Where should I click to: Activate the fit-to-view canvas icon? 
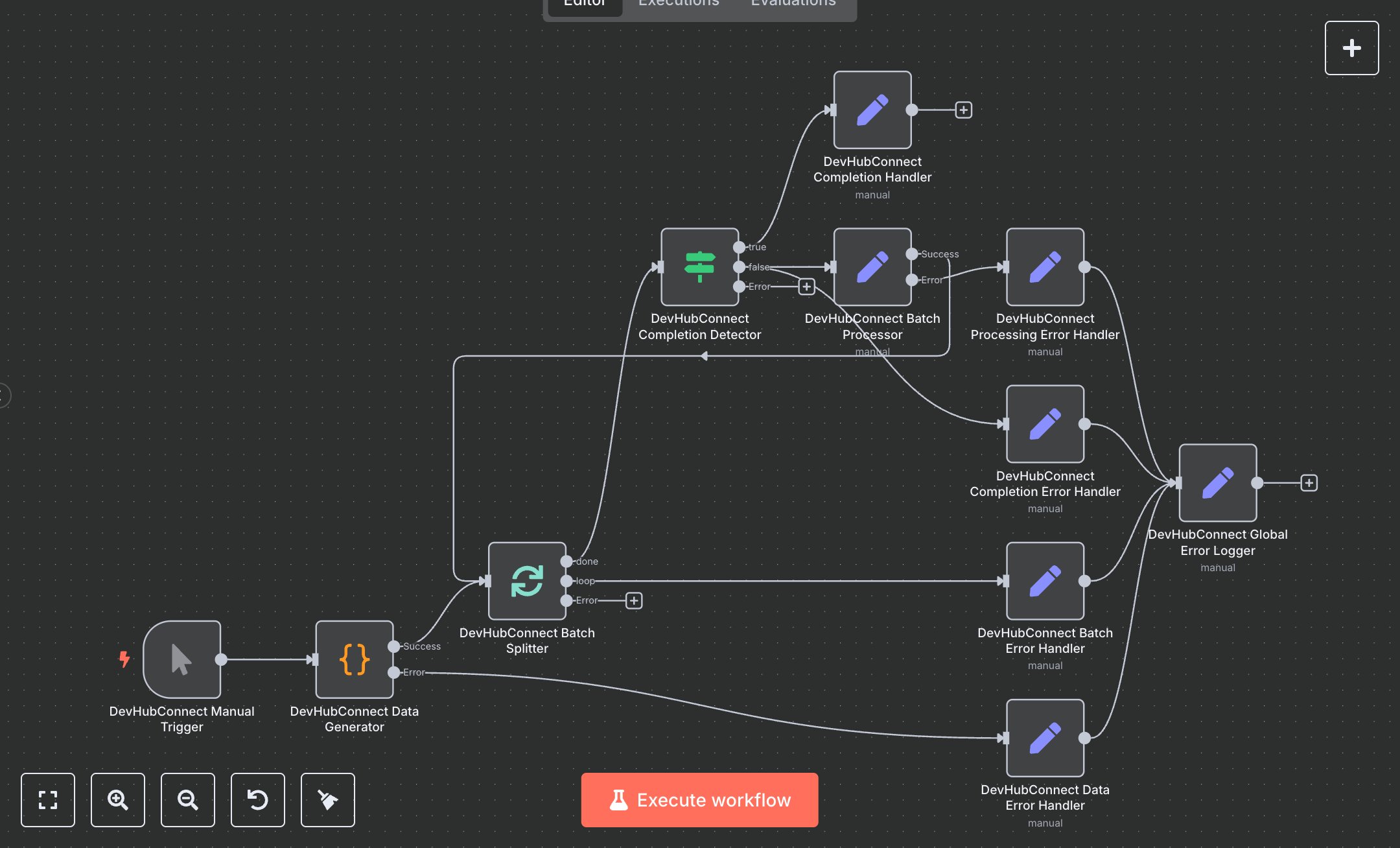[x=47, y=800]
